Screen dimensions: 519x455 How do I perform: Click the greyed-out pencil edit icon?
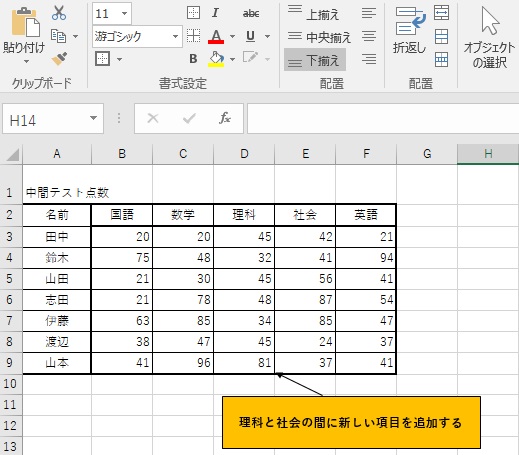point(250,58)
